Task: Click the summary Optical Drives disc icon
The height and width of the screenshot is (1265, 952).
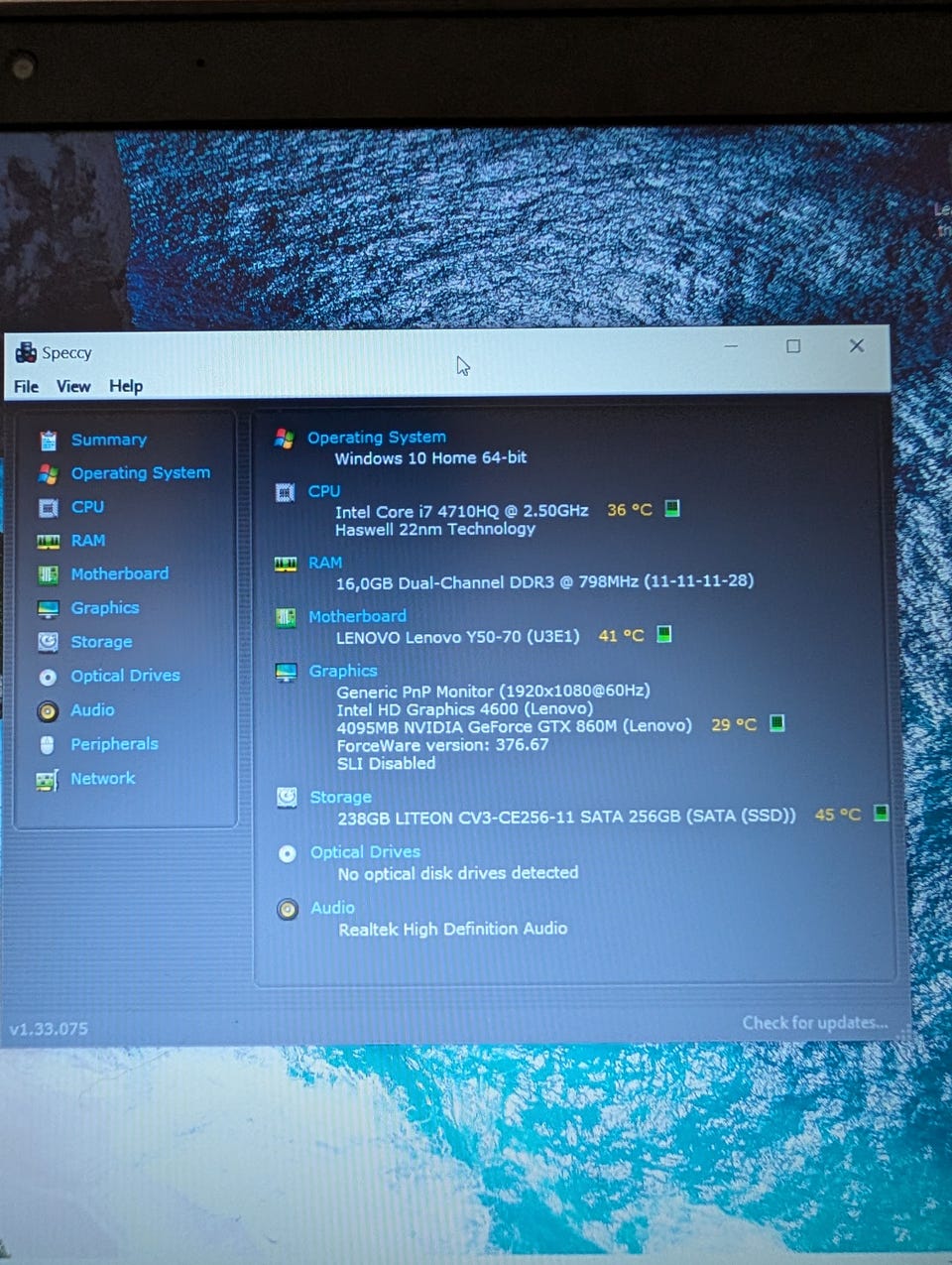Action: [x=288, y=853]
